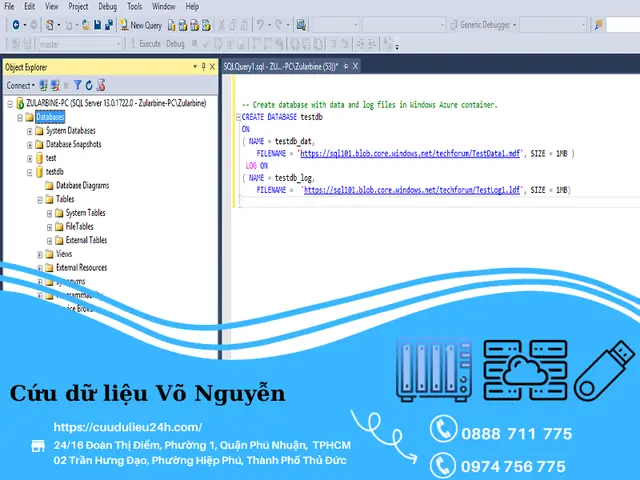Open the File menu
This screenshot has height=480, width=640.
click(9, 7)
